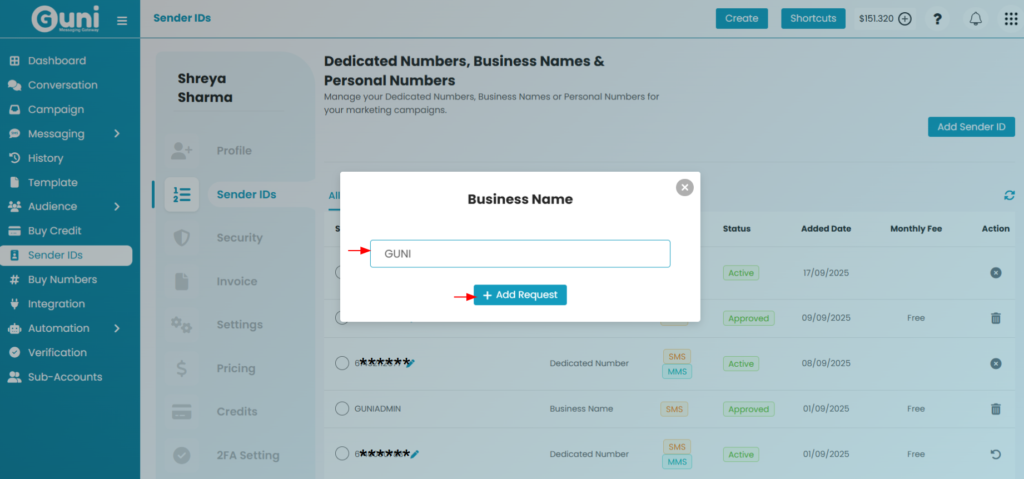Open the notifications bell
This screenshot has height=479, width=1024.
pyautogui.click(x=975, y=19)
